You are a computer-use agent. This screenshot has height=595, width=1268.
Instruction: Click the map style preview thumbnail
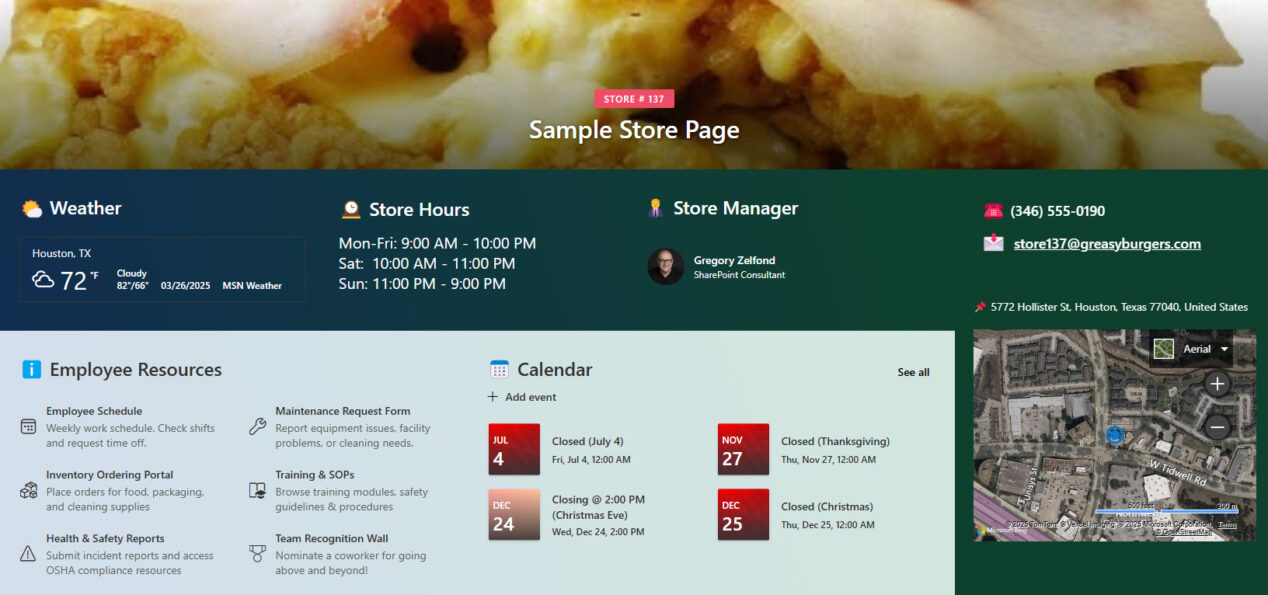pyautogui.click(x=1164, y=348)
